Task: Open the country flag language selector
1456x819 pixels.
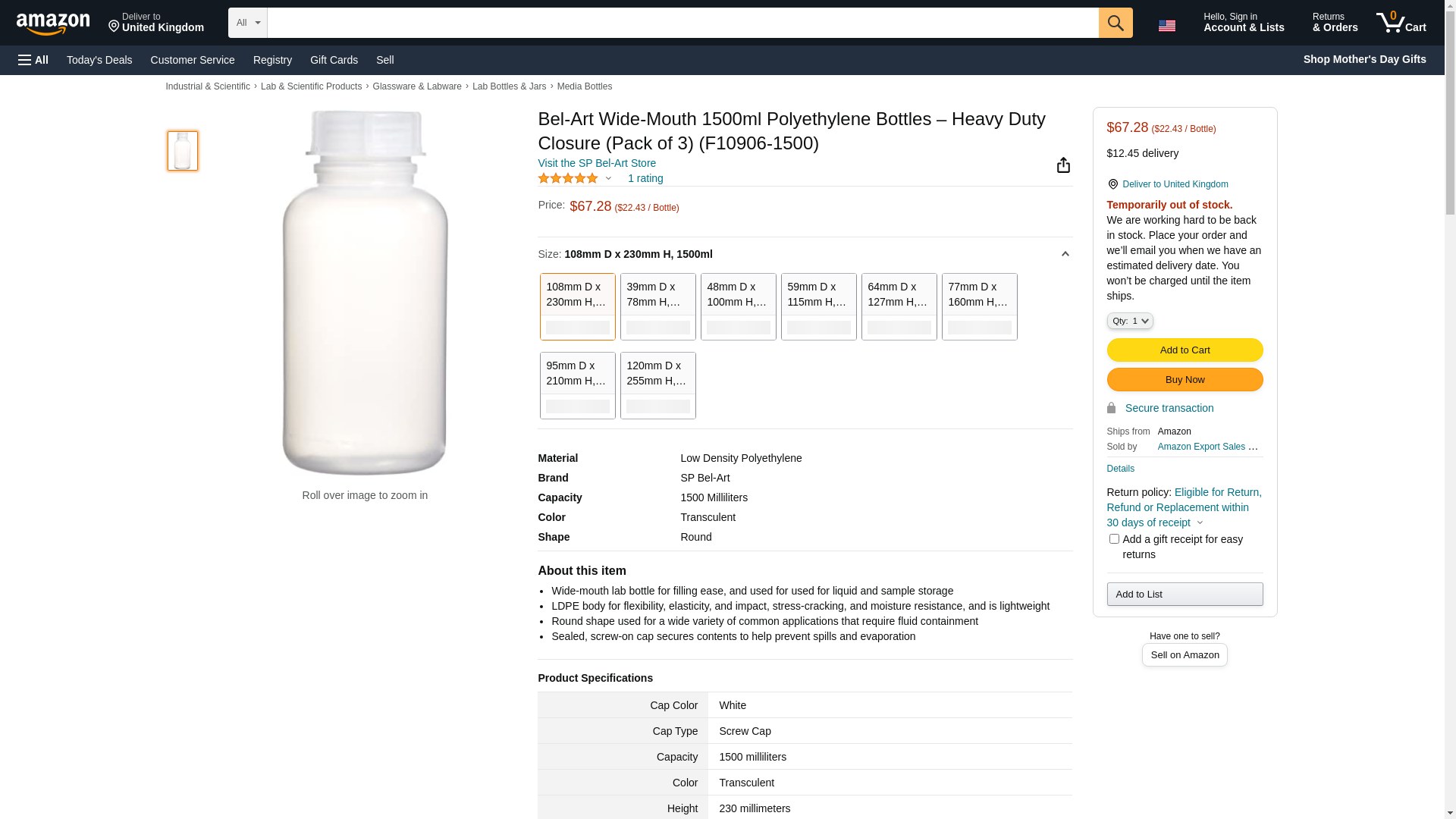Action: click(1166, 25)
